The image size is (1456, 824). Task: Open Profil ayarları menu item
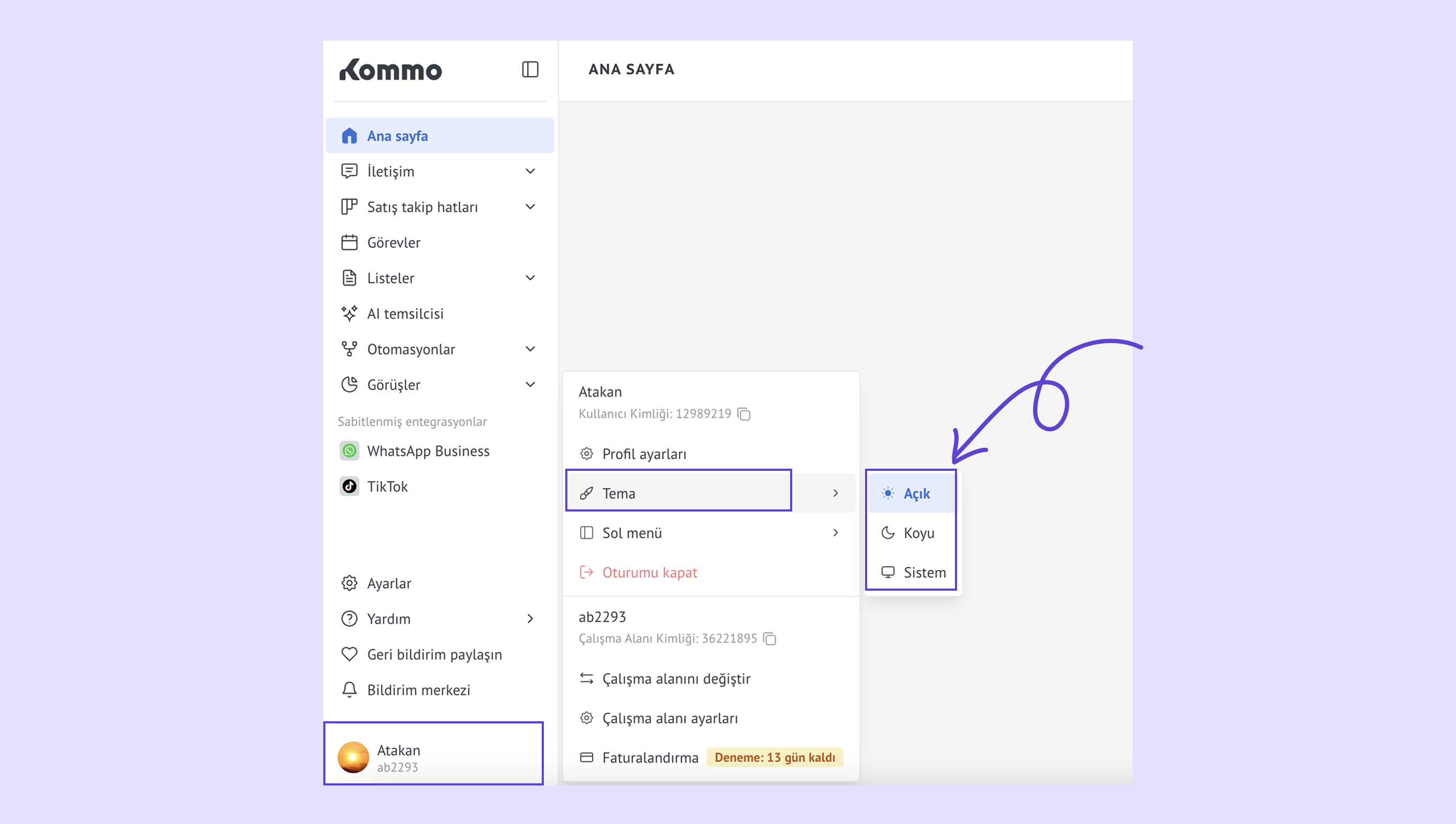tap(643, 454)
